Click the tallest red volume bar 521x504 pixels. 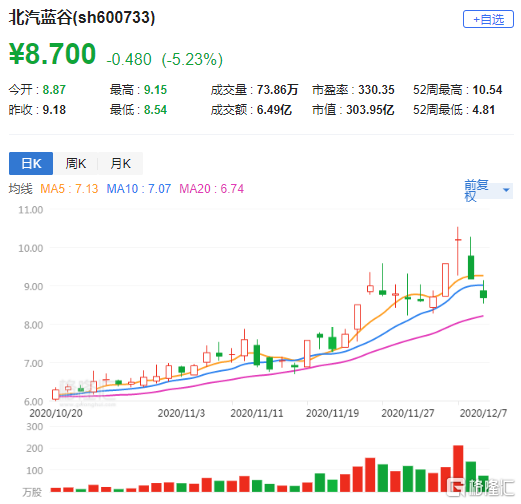[x=458, y=468]
